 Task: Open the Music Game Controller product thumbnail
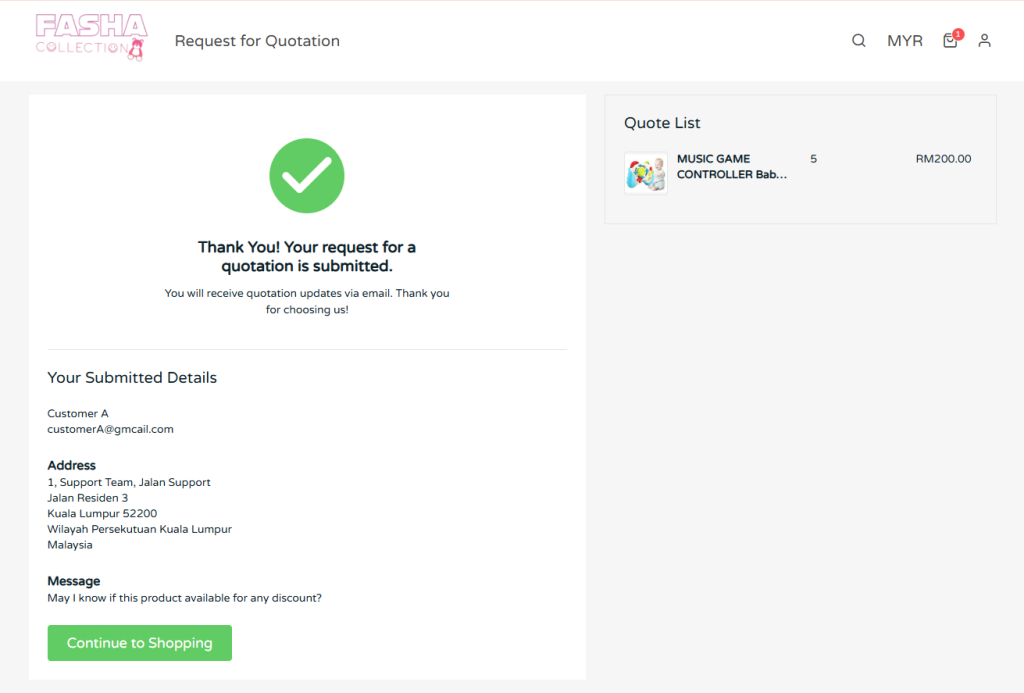[646, 174]
